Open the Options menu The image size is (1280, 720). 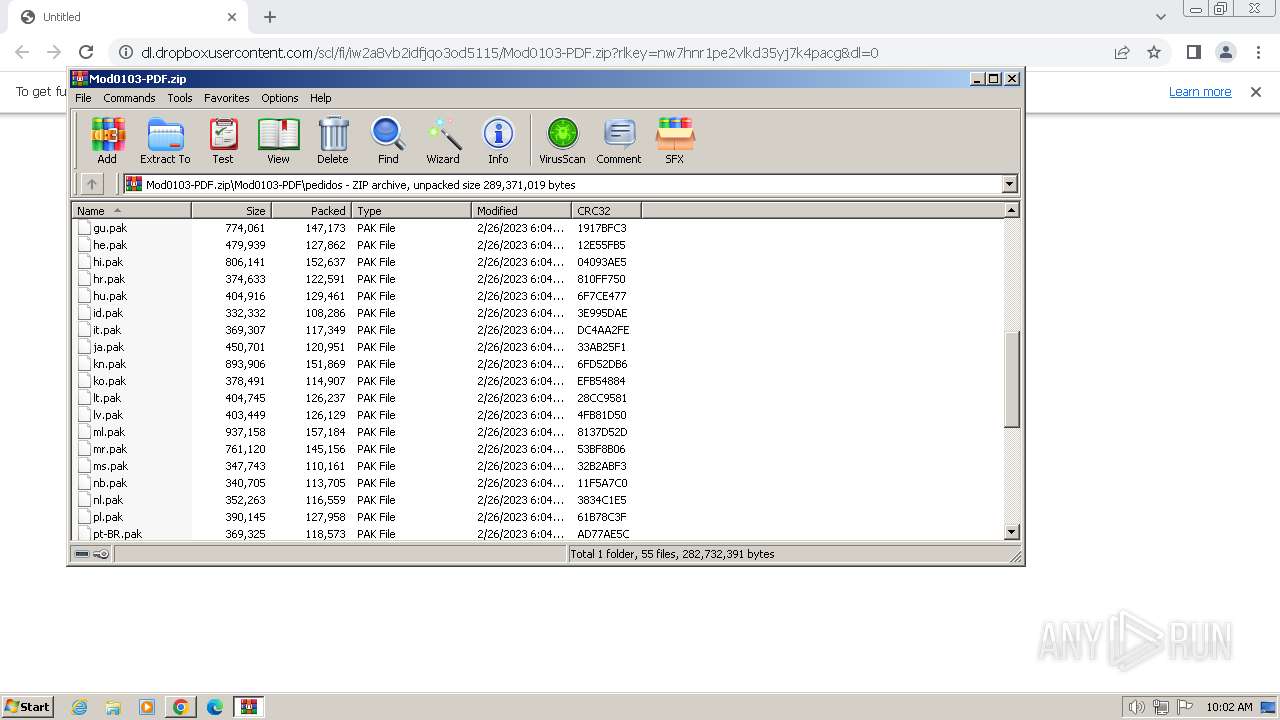click(x=280, y=98)
